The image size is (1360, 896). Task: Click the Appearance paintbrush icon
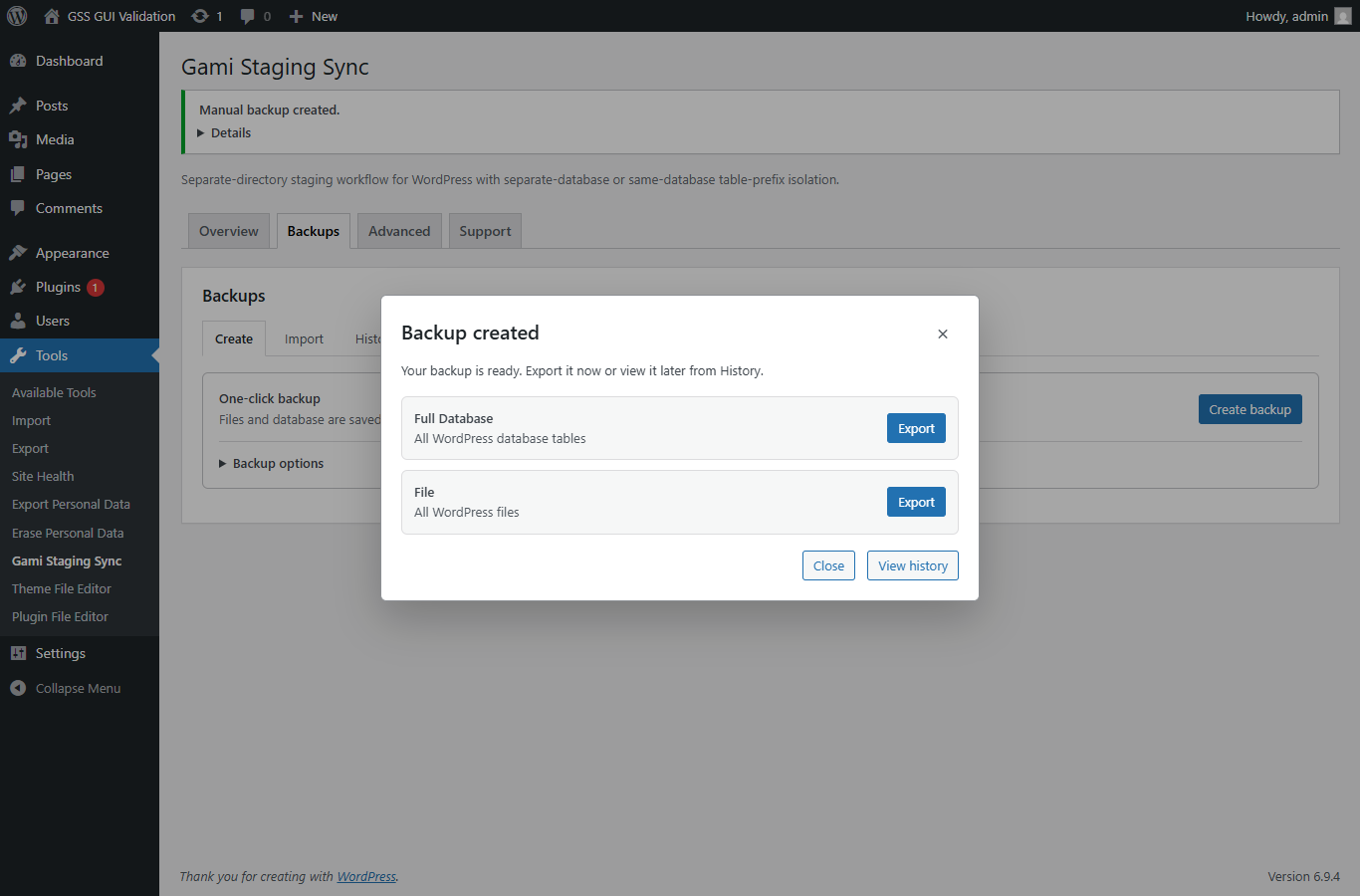click(18, 253)
